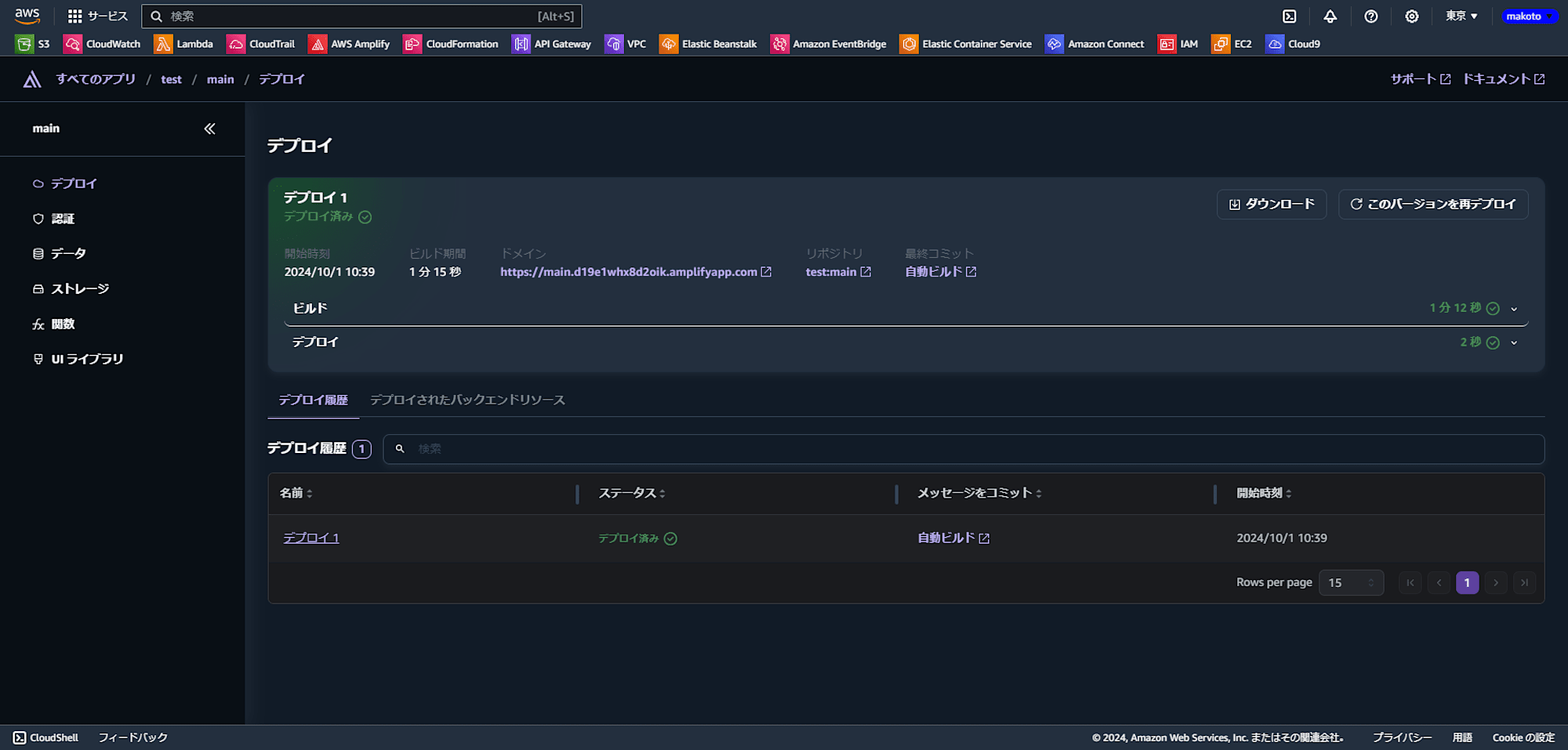Go to すべてのアプリ breadcrumb
Screen dimensions: 1568x750
pos(96,79)
